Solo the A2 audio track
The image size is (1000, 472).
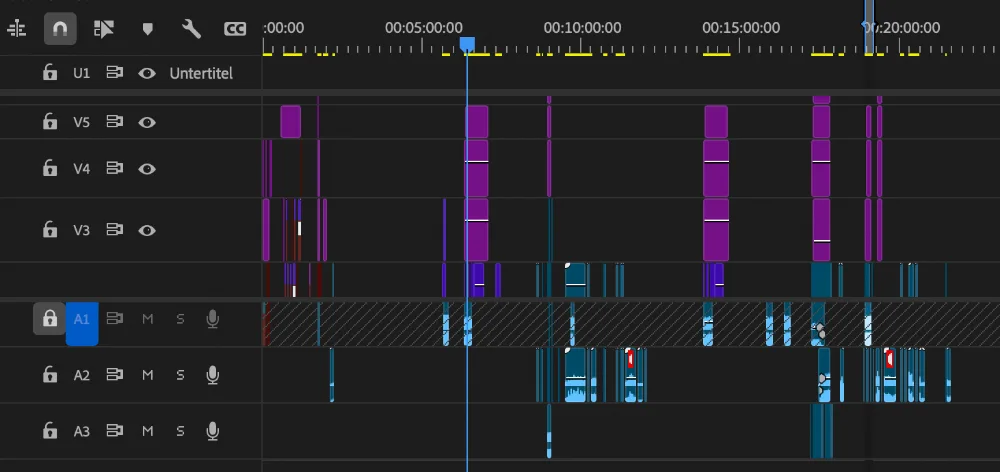180,375
